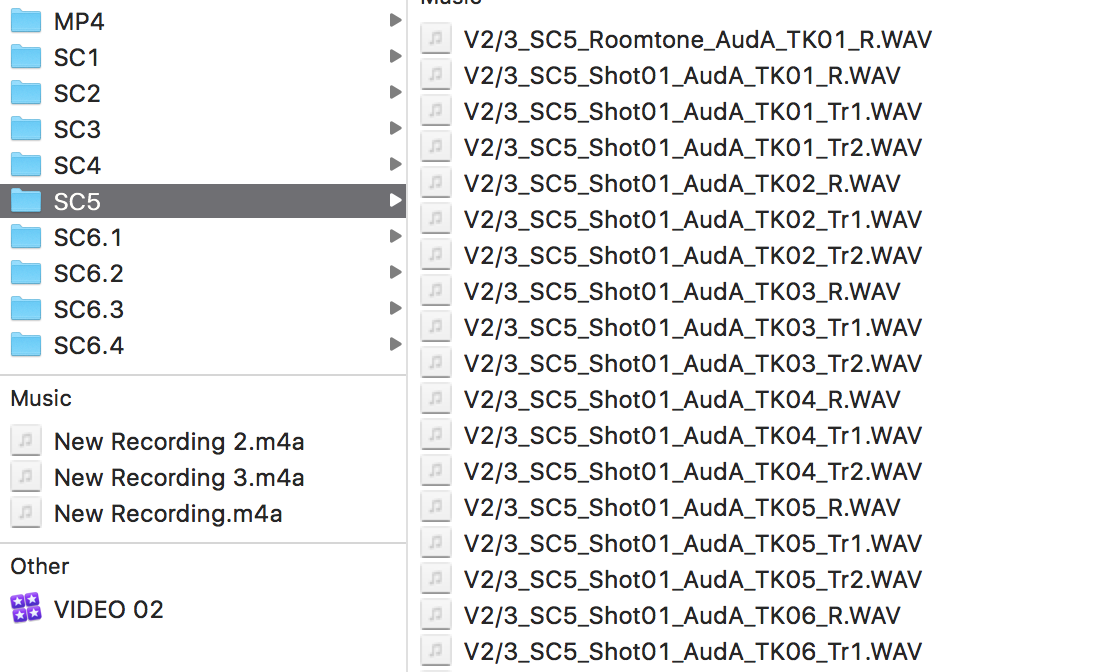Click the New Recording 3.m4a file icon
Screen dimensions: 1110x672
tap(26, 477)
